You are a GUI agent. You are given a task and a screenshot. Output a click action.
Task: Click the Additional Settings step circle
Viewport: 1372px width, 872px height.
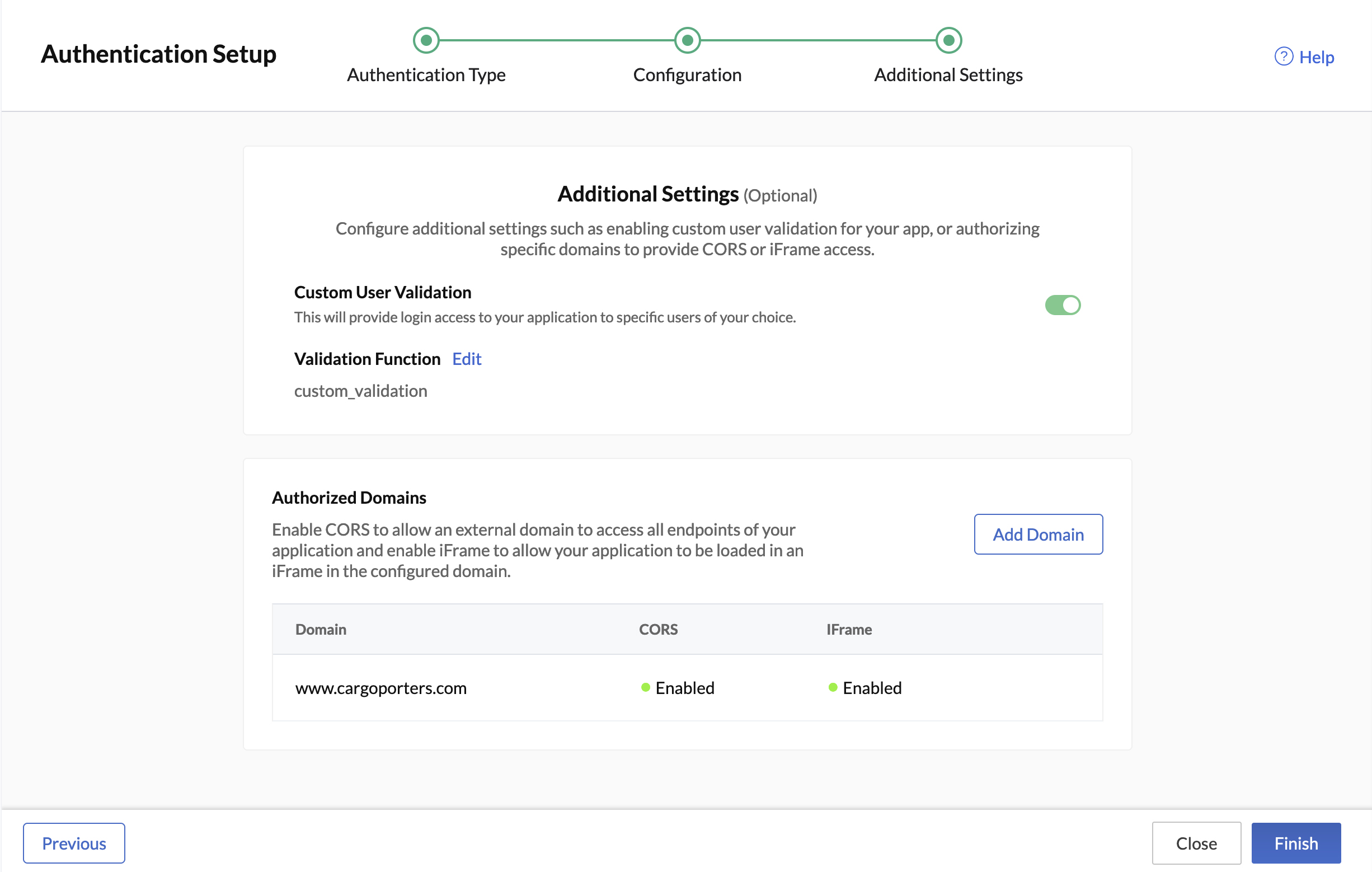pyautogui.click(x=948, y=40)
